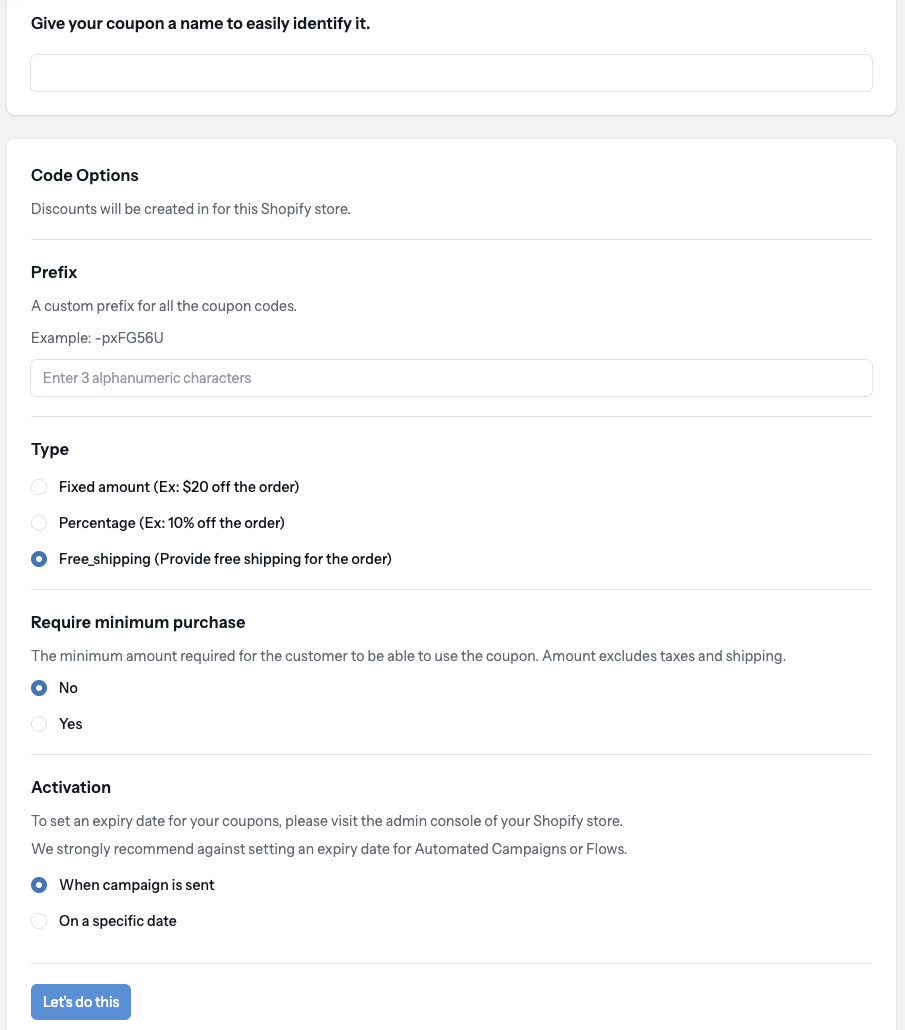Click the coupon name input field

(451, 73)
